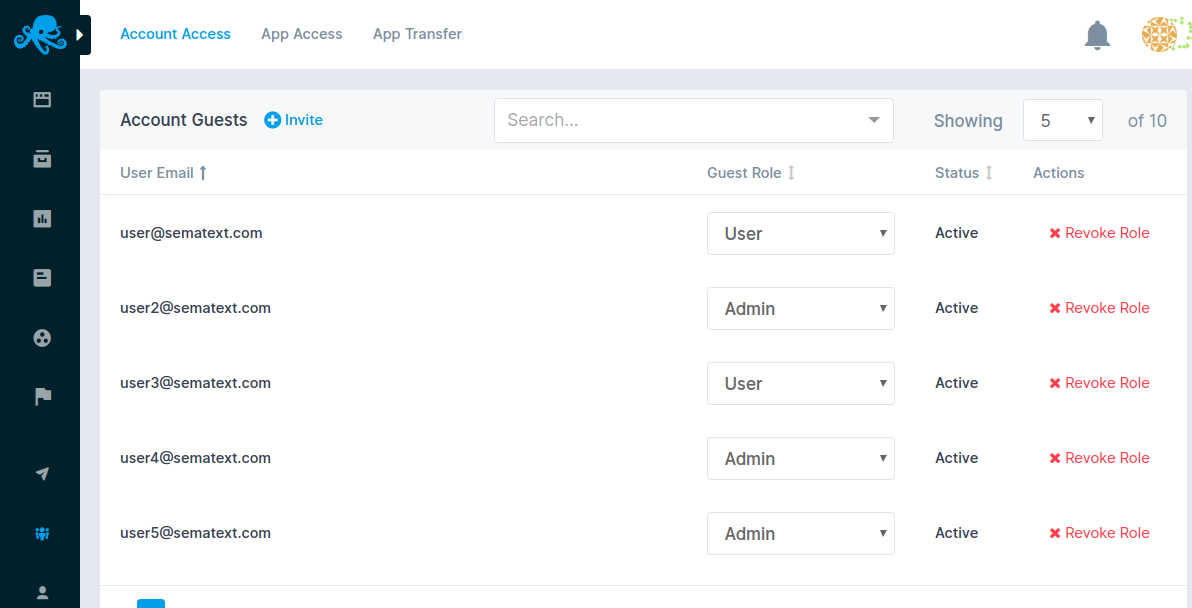Click the Actions column header

click(x=1059, y=173)
